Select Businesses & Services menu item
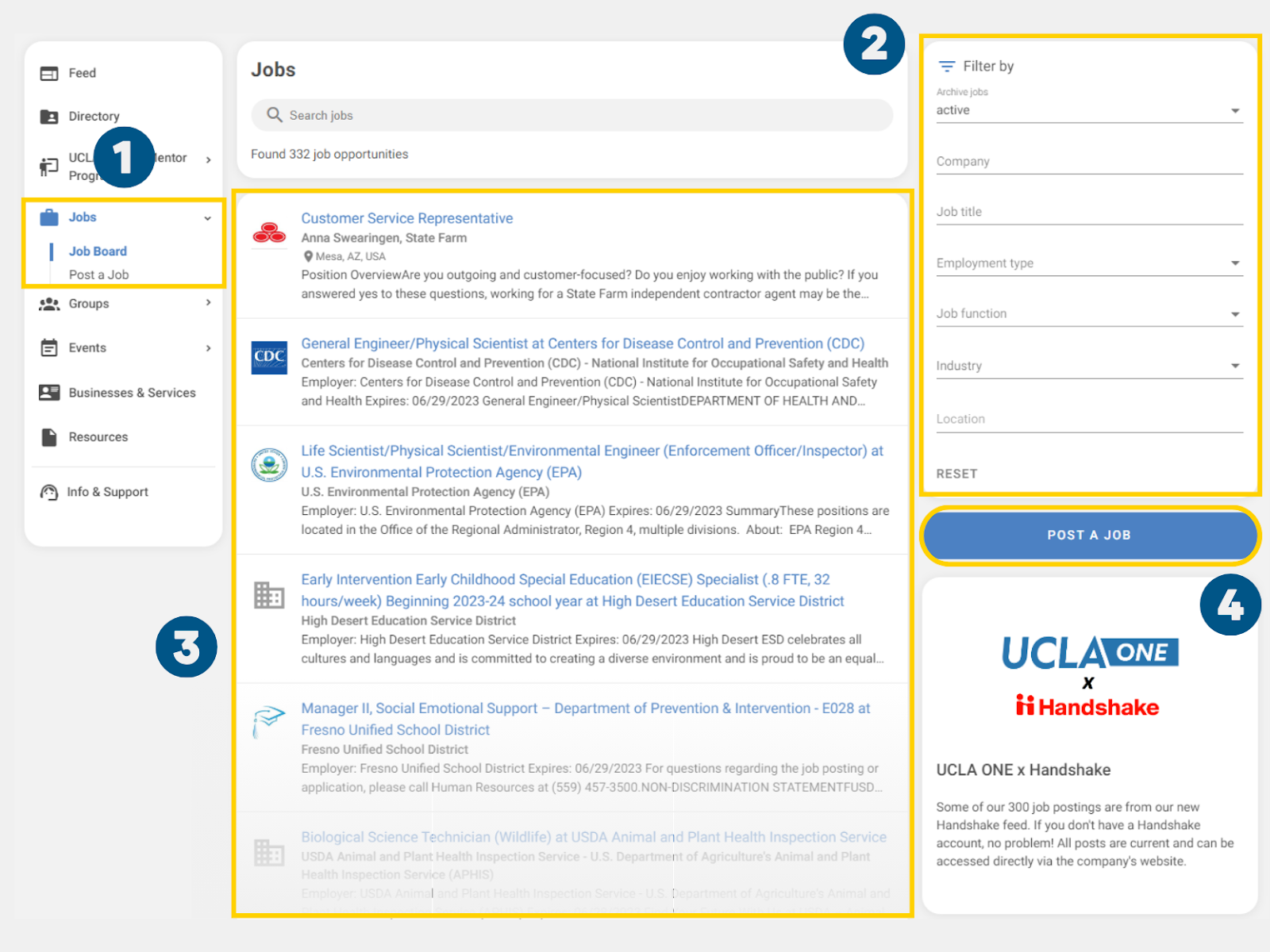 pyautogui.click(x=132, y=393)
